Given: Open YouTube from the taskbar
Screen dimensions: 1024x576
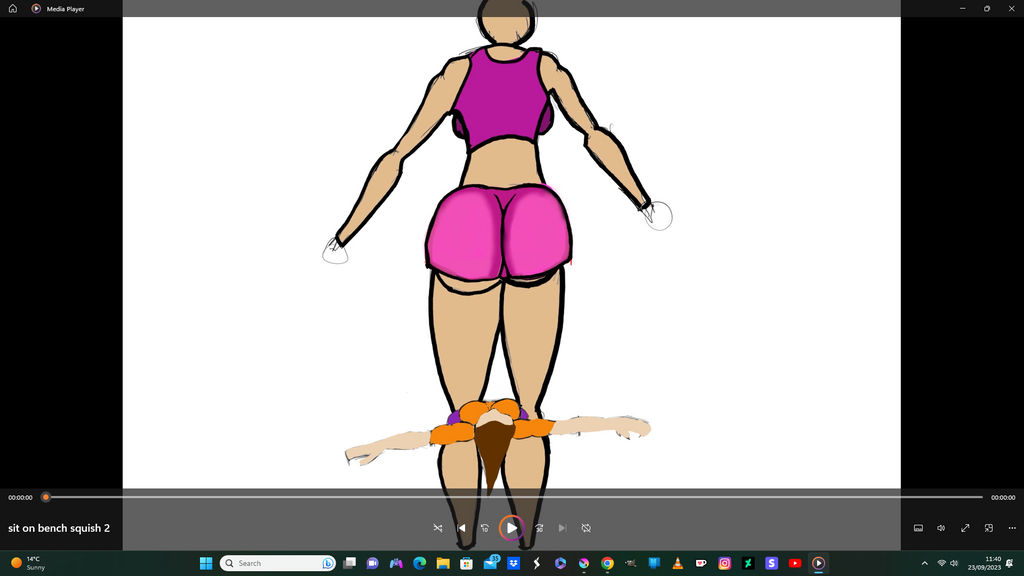Looking at the screenshot, I should coord(795,563).
